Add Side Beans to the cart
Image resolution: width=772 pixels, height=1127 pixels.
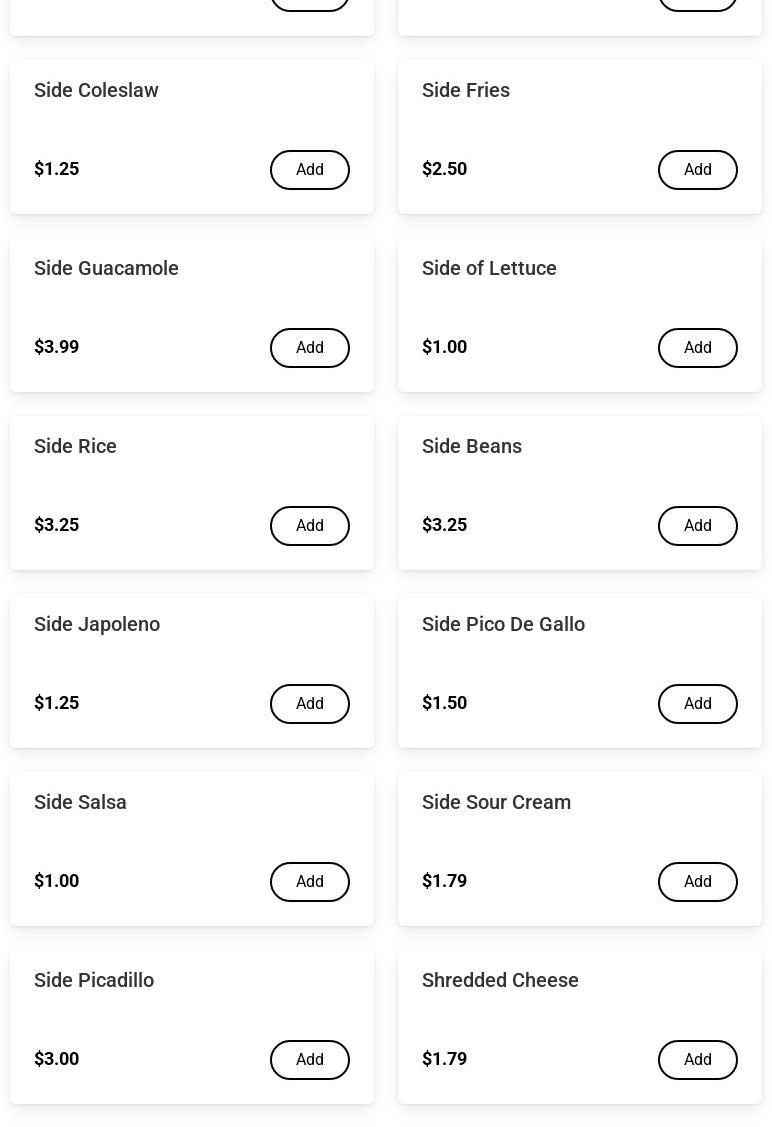pyautogui.click(x=697, y=526)
